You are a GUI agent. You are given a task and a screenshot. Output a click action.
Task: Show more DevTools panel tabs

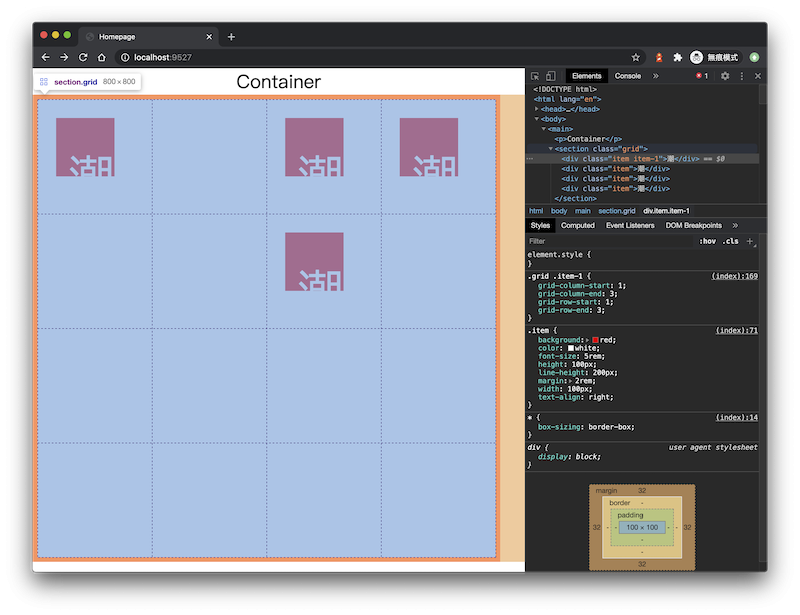(x=656, y=76)
